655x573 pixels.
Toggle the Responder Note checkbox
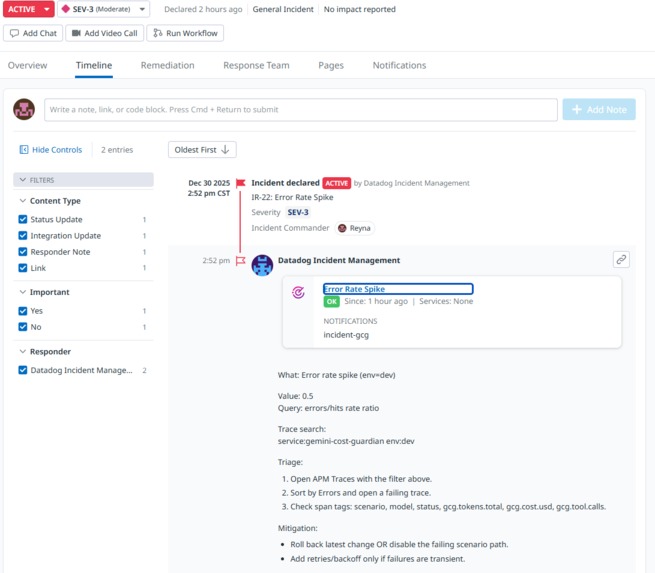(x=23, y=252)
